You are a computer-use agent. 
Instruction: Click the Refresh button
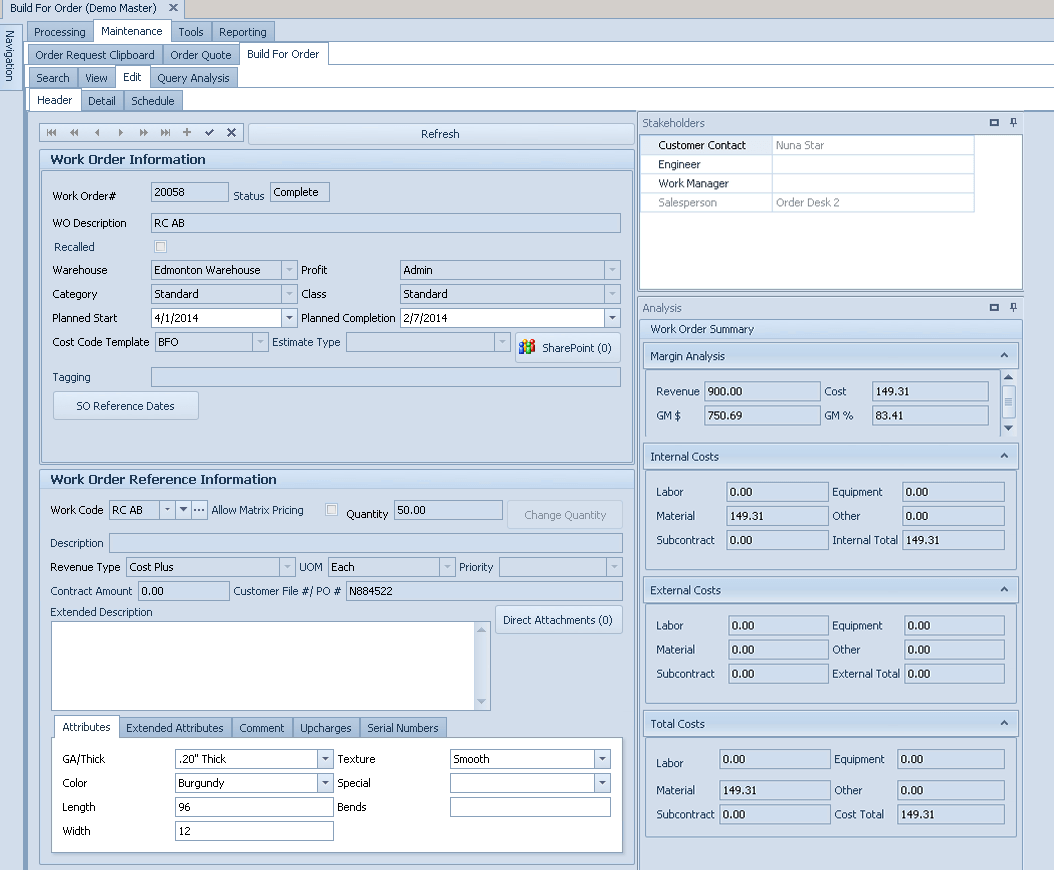pyautogui.click(x=440, y=133)
